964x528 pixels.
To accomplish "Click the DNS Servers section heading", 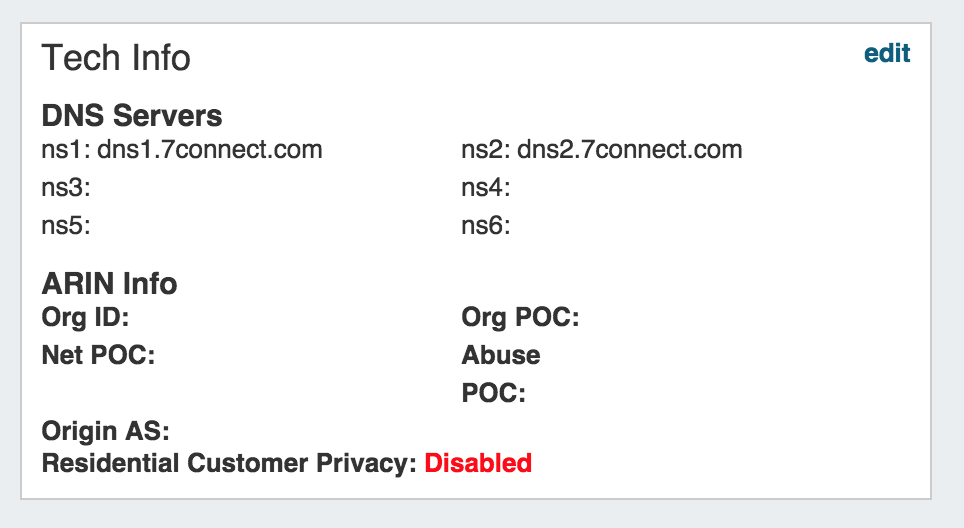I will click(132, 116).
